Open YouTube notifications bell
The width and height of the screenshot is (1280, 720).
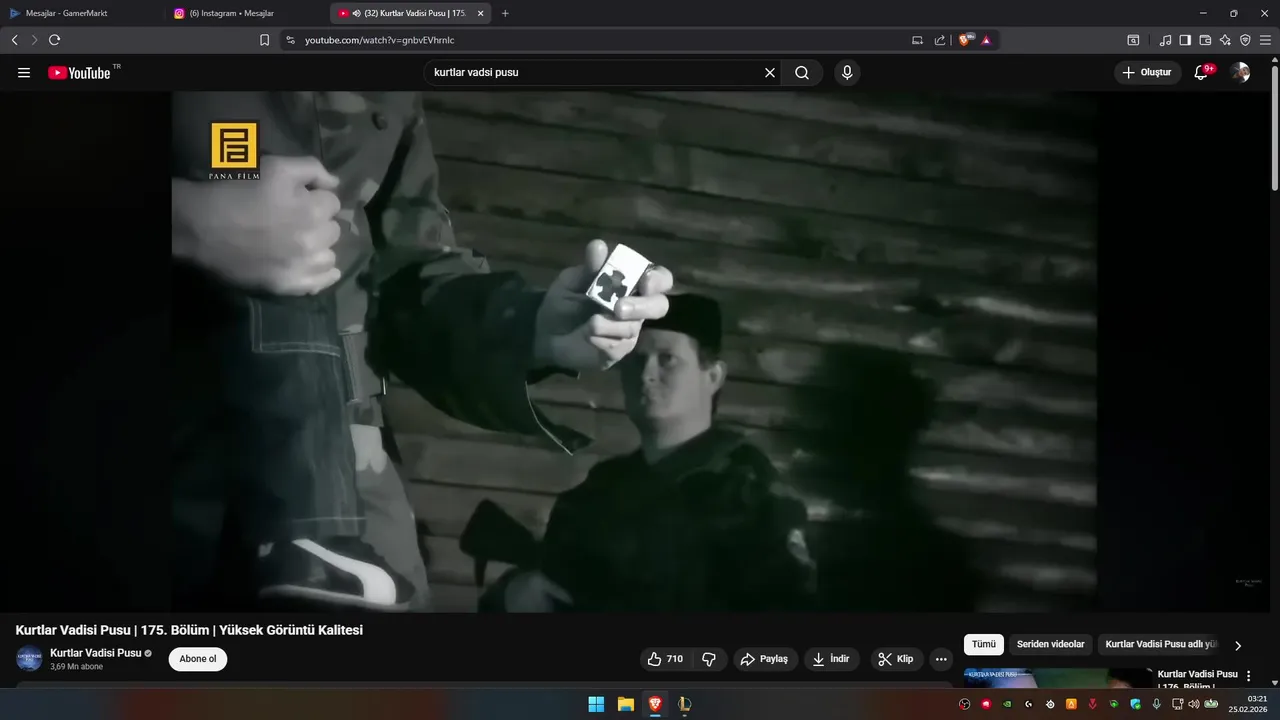[x=1202, y=72]
